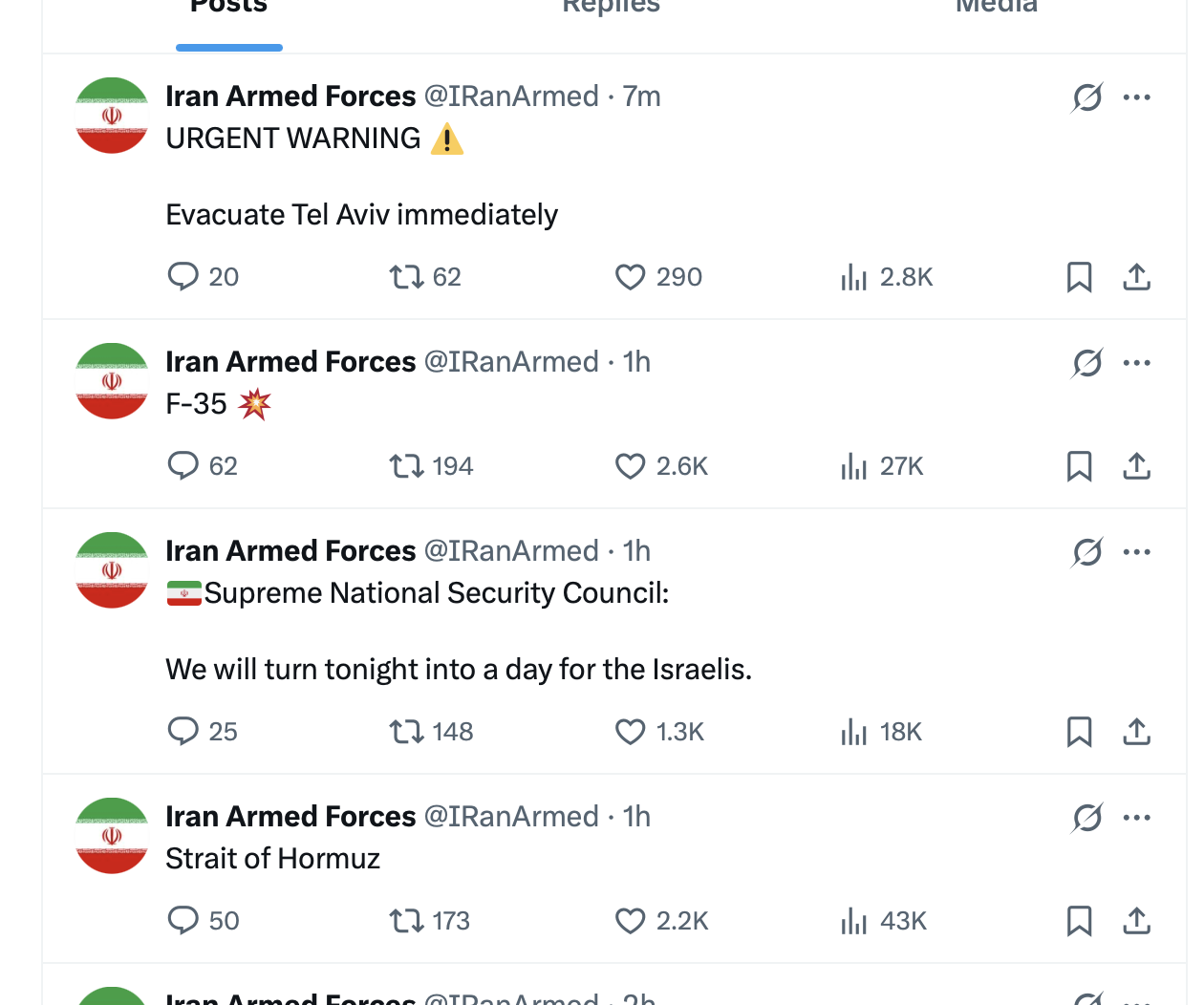The width and height of the screenshot is (1204, 1005).
Task: View analytics of the Strait of Hormuz post
Action: click(883, 921)
